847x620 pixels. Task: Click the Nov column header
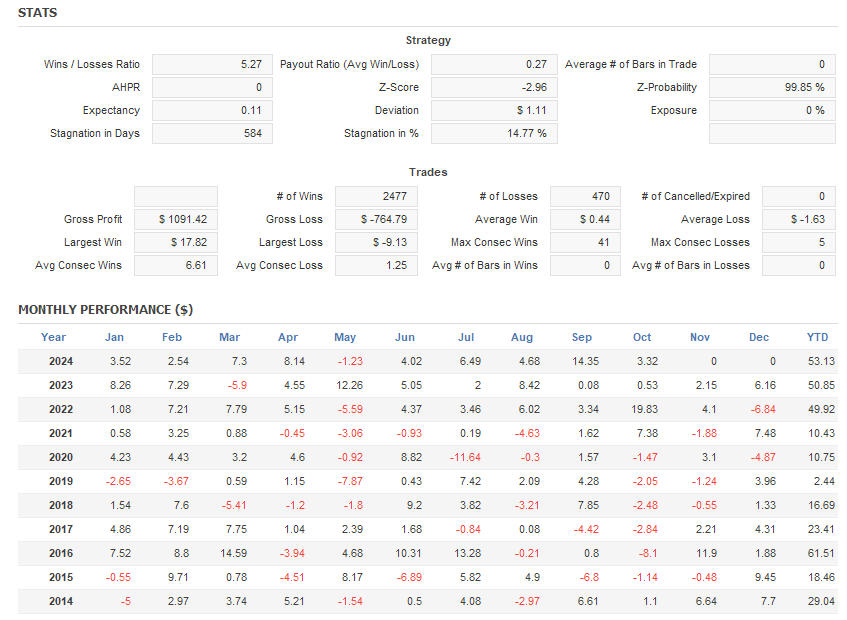click(700, 338)
